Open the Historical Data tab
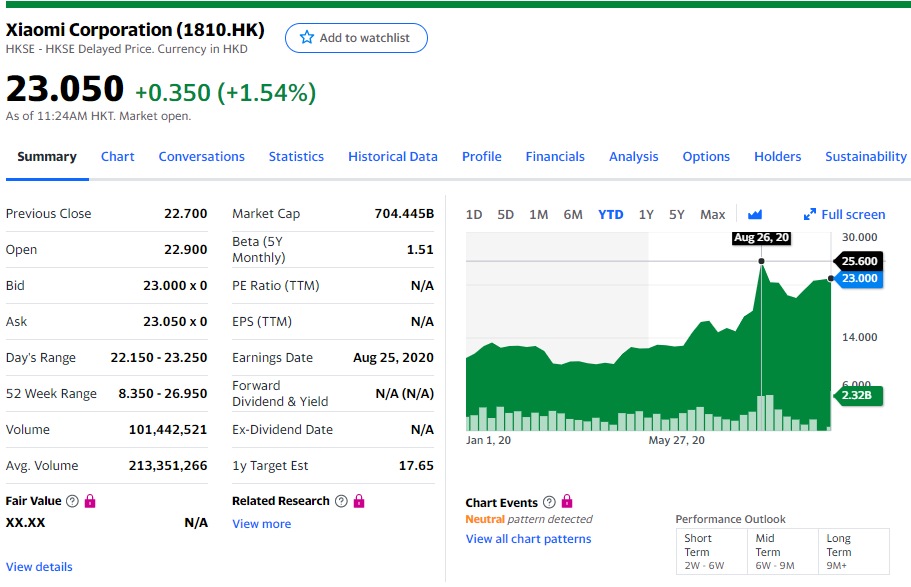The width and height of the screenshot is (911, 587). point(392,156)
